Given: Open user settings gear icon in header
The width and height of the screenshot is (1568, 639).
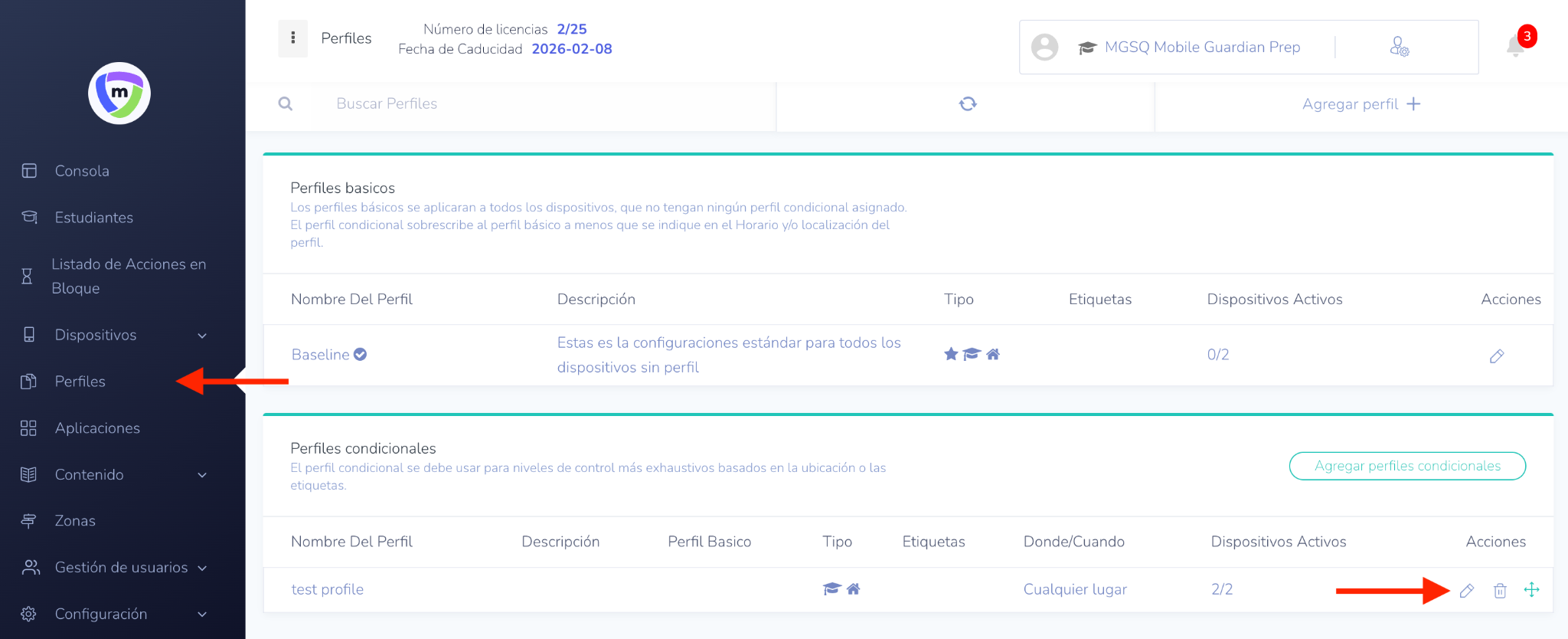Looking at the screenshot, I should coord(1399,47).
